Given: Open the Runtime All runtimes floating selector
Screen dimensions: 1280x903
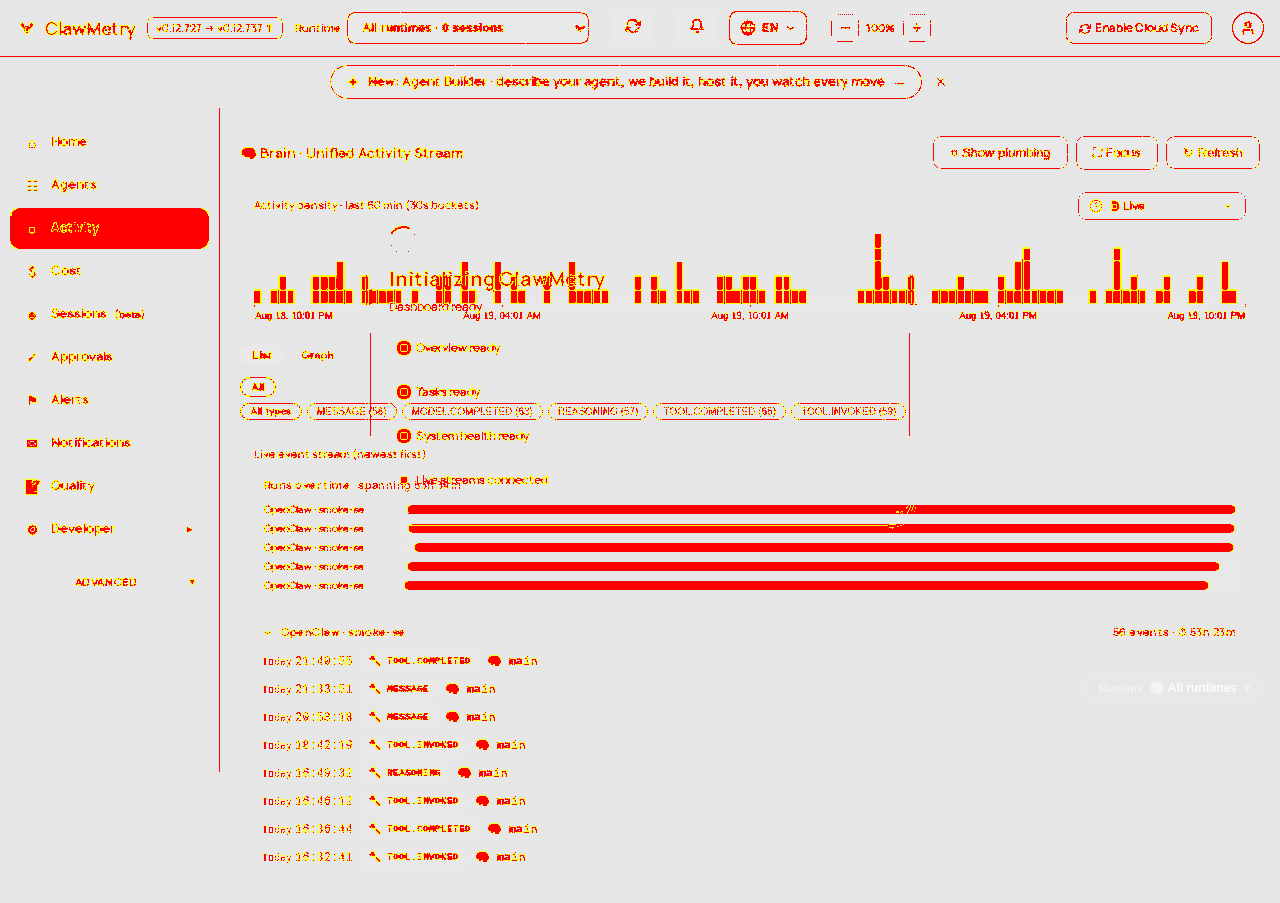Looking at the screenshot, I should click(1175, 688).
